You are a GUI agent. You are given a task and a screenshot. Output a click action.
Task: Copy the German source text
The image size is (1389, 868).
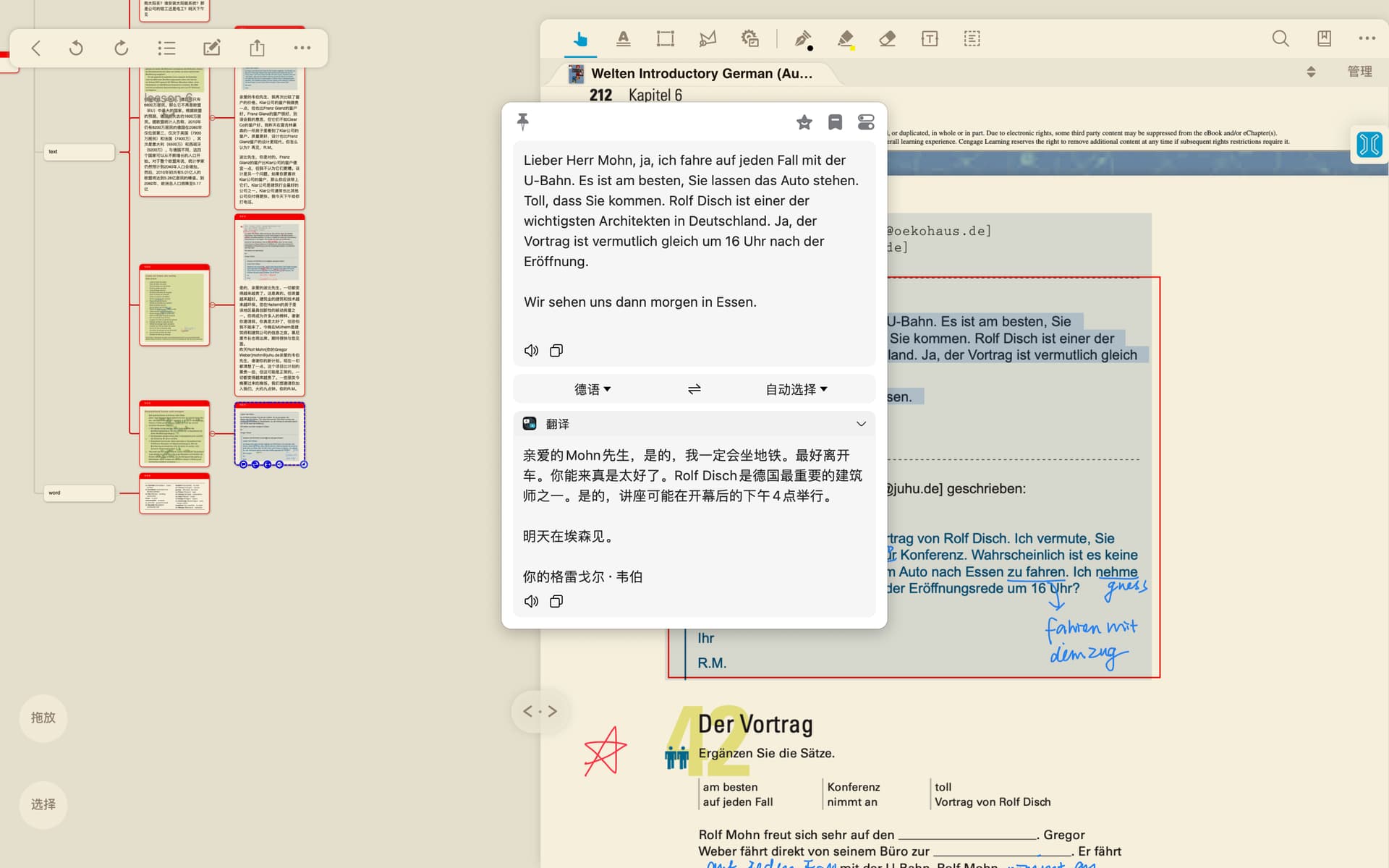tap(556, 351)
